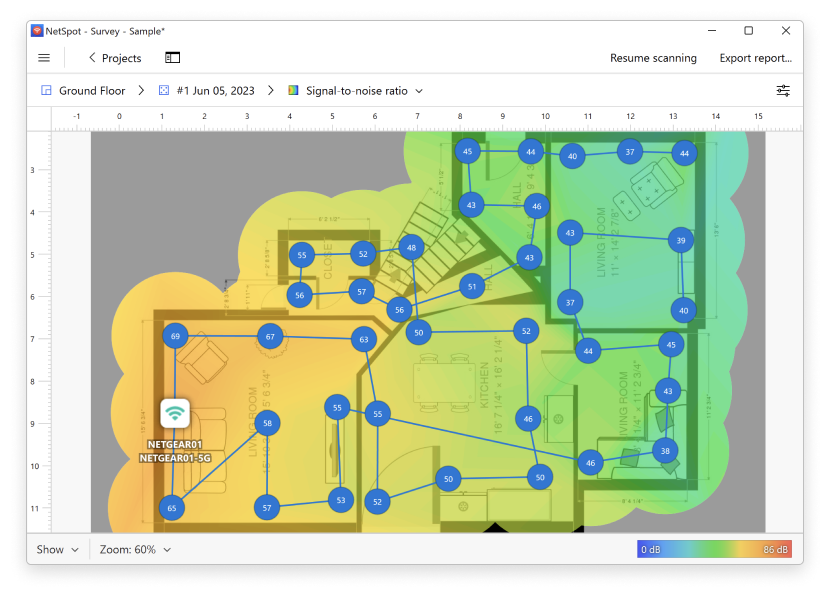This screenshot has width=830, height=597.
Task: Click the NETGEAR01 access point icon
Action: pyautogui.click(x=175, y=412)
